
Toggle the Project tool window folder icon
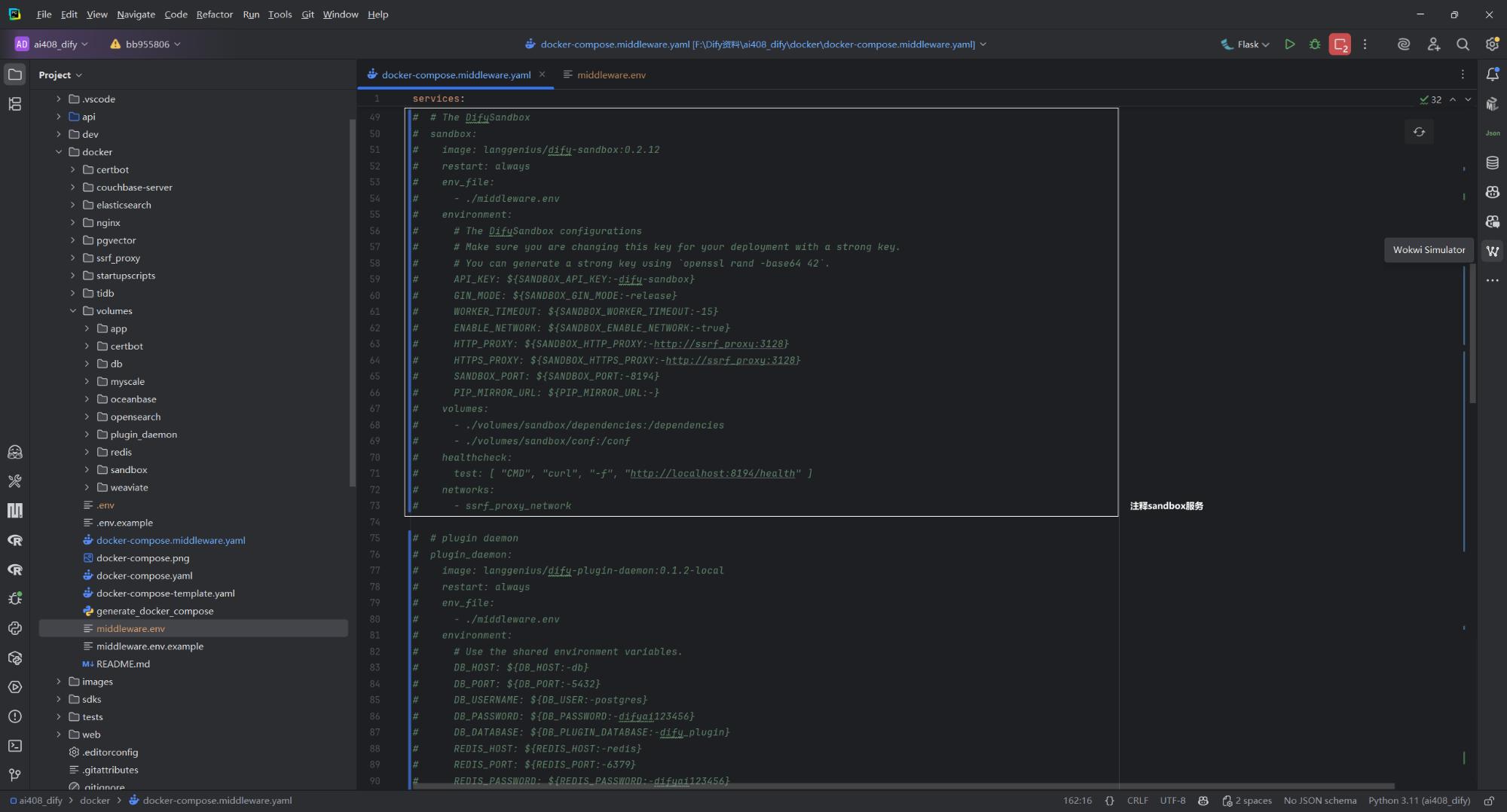click(x=14, y=75)
